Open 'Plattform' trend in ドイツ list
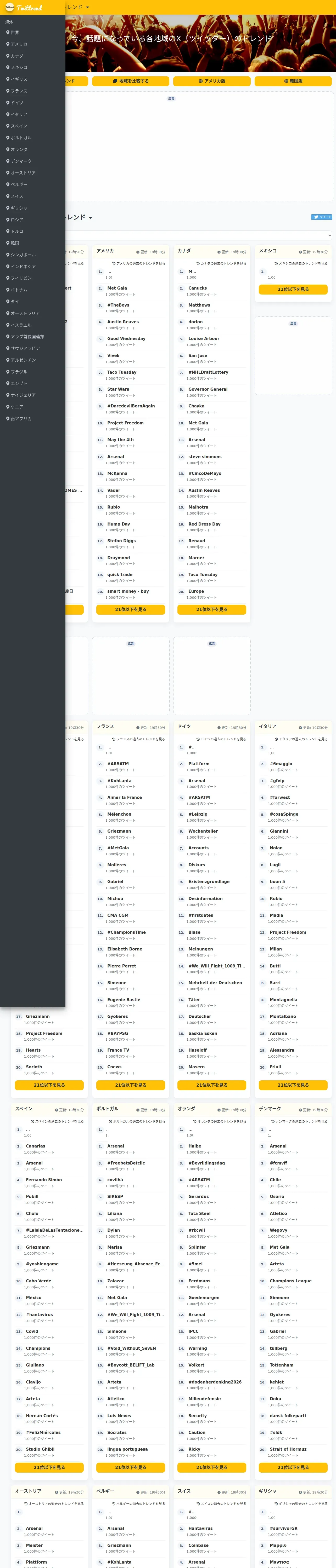The width and height of the screenshot is (336, 1568). 199,764
